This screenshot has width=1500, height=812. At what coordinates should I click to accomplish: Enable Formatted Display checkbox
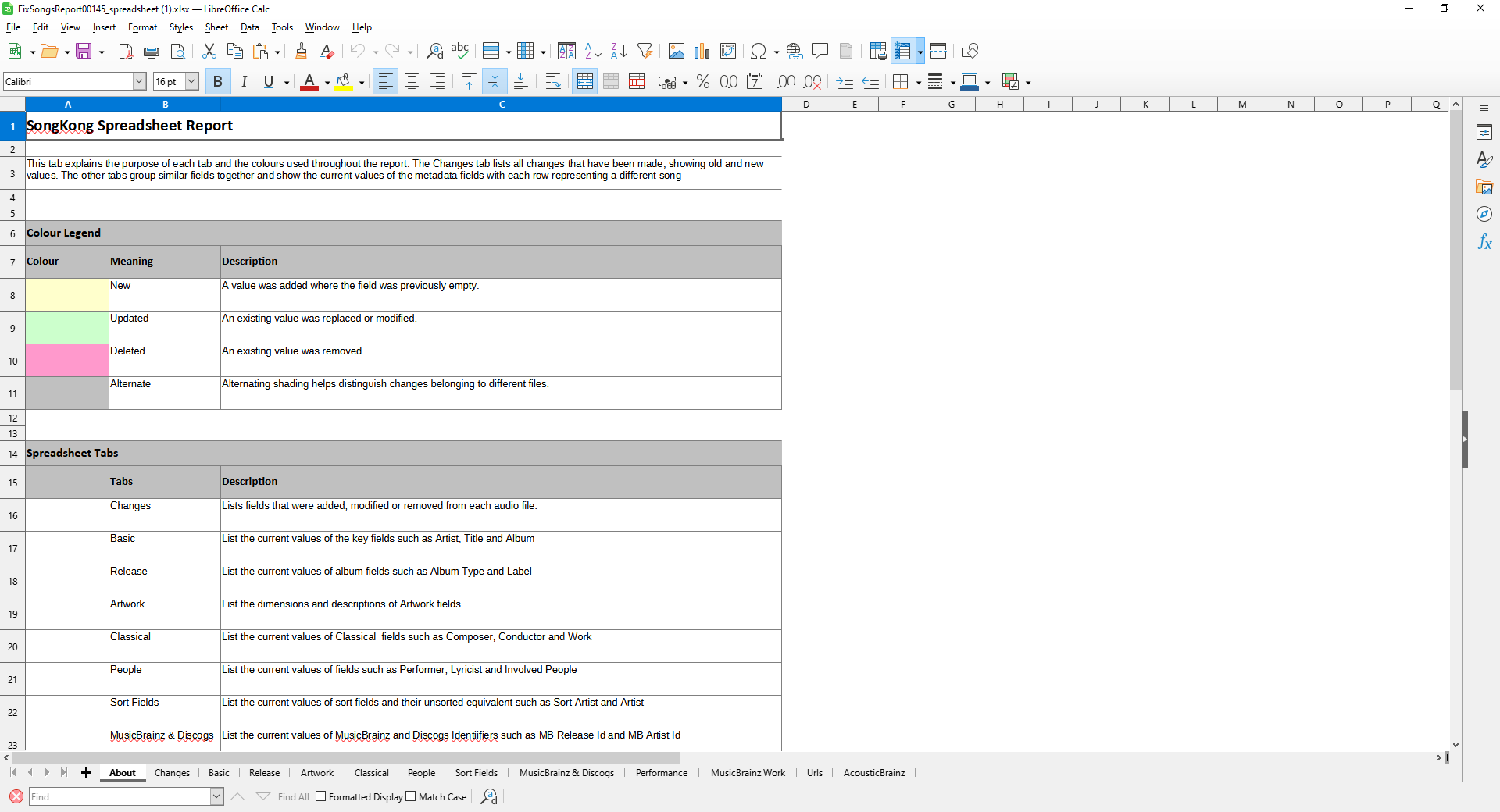(320, 796)
